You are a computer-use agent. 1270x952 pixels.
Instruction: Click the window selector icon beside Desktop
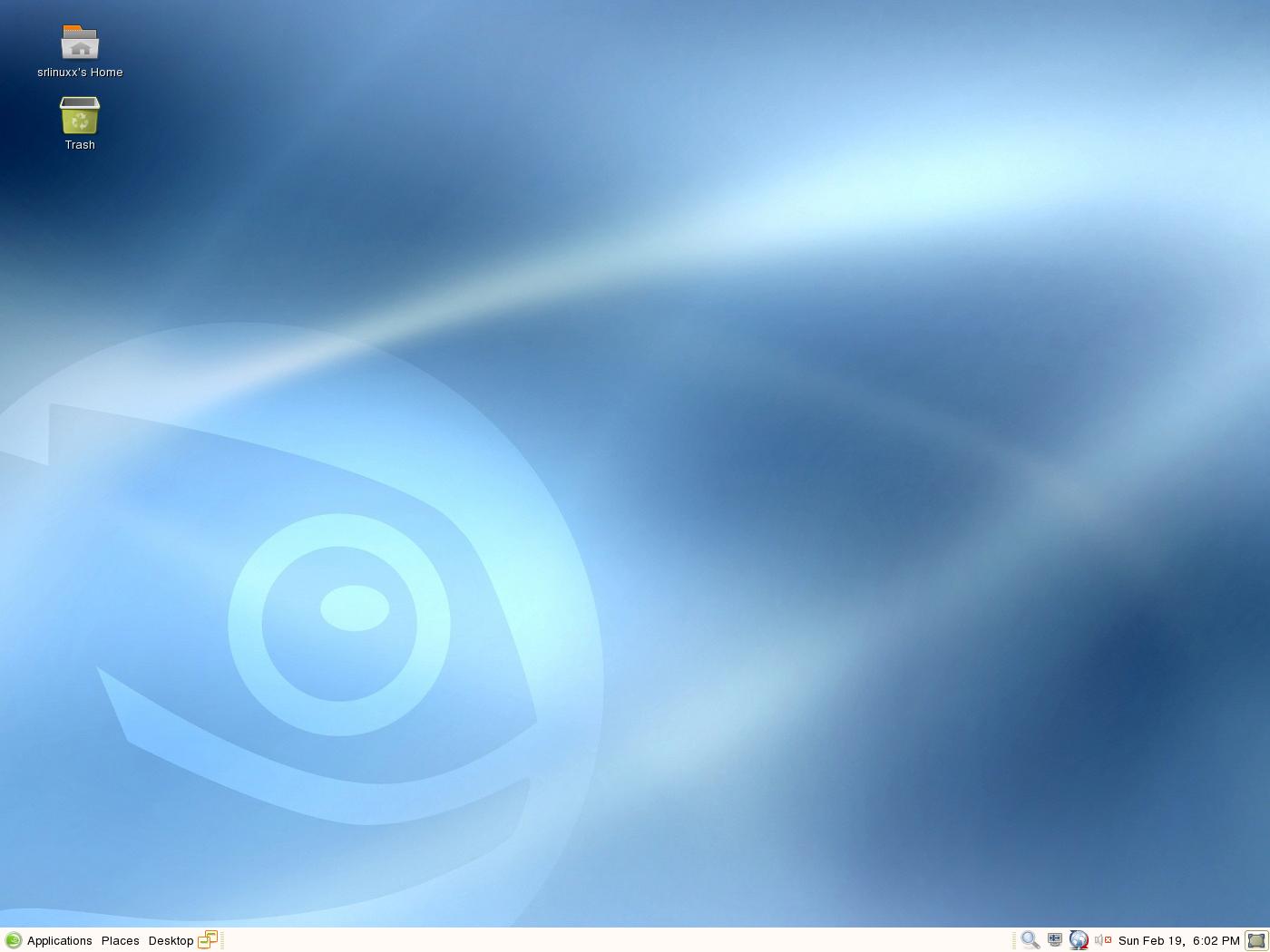click(x=208, y=940)
